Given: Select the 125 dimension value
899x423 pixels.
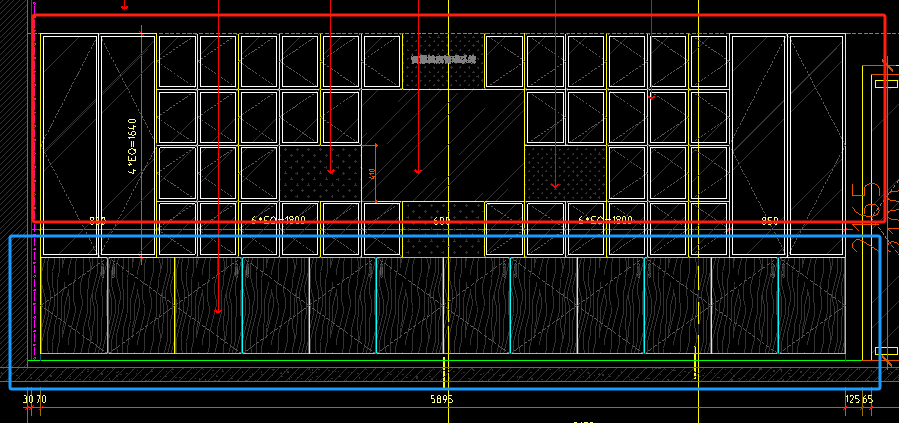Looking at the screenshot, I should pos(853,400).
